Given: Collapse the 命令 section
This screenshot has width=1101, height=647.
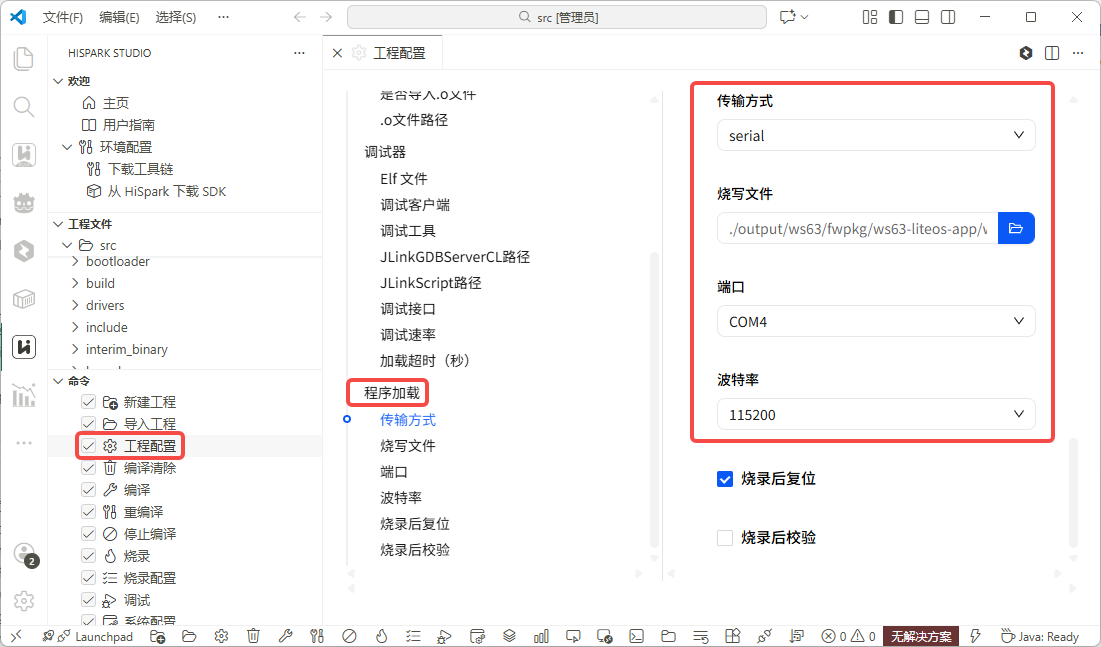Looking at the screenshot, I should tap(58, 381).
